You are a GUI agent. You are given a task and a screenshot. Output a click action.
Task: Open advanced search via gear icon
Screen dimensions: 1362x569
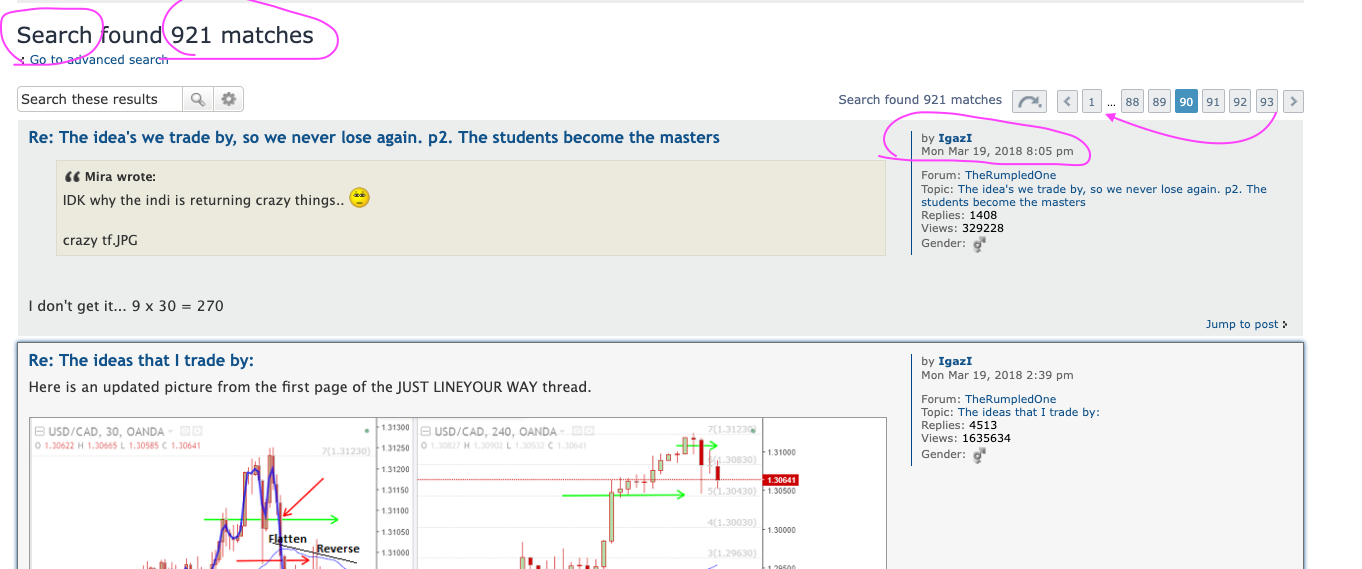229,99
